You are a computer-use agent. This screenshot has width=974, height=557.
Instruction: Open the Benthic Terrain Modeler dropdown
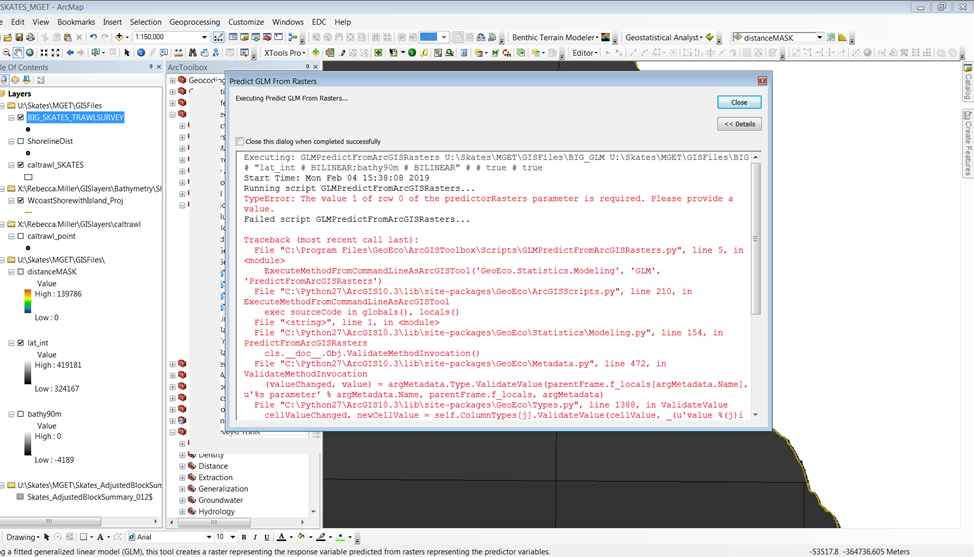(555, 37)
